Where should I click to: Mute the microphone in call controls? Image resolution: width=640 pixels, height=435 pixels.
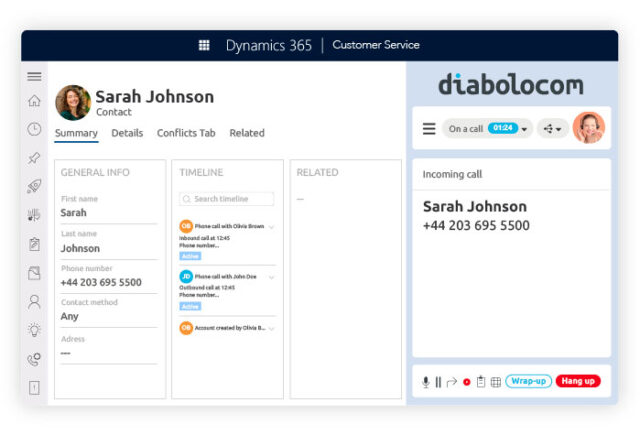[x=426, y=382]
